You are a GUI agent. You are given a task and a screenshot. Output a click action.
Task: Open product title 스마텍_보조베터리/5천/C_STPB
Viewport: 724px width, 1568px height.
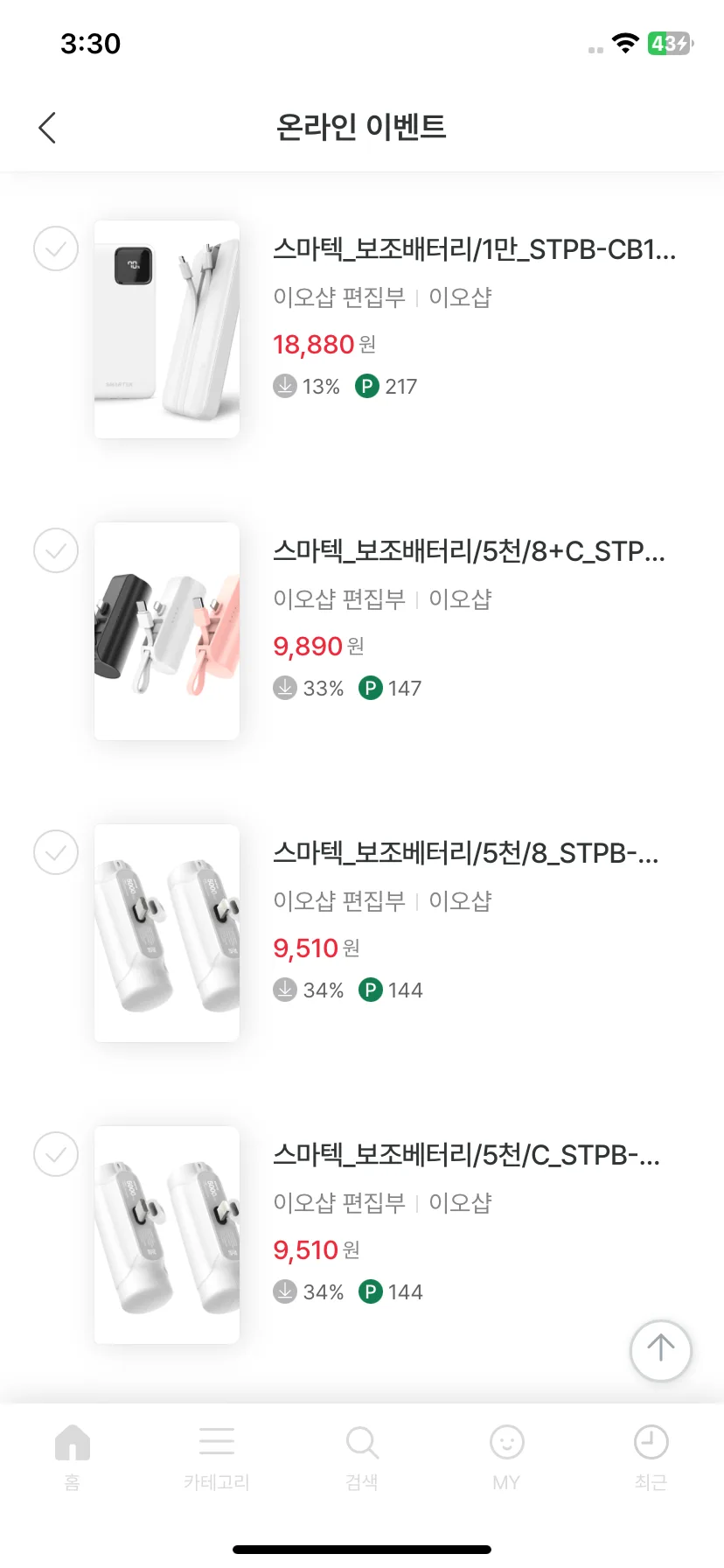(x=467, y=1156)
